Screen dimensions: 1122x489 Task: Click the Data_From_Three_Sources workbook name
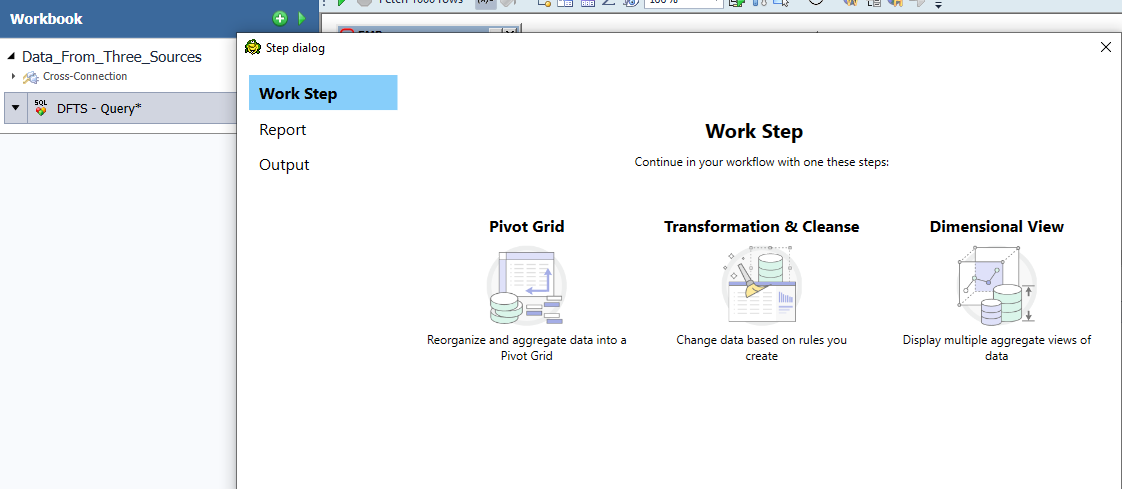pyautogui.click(x=112, y=57)
